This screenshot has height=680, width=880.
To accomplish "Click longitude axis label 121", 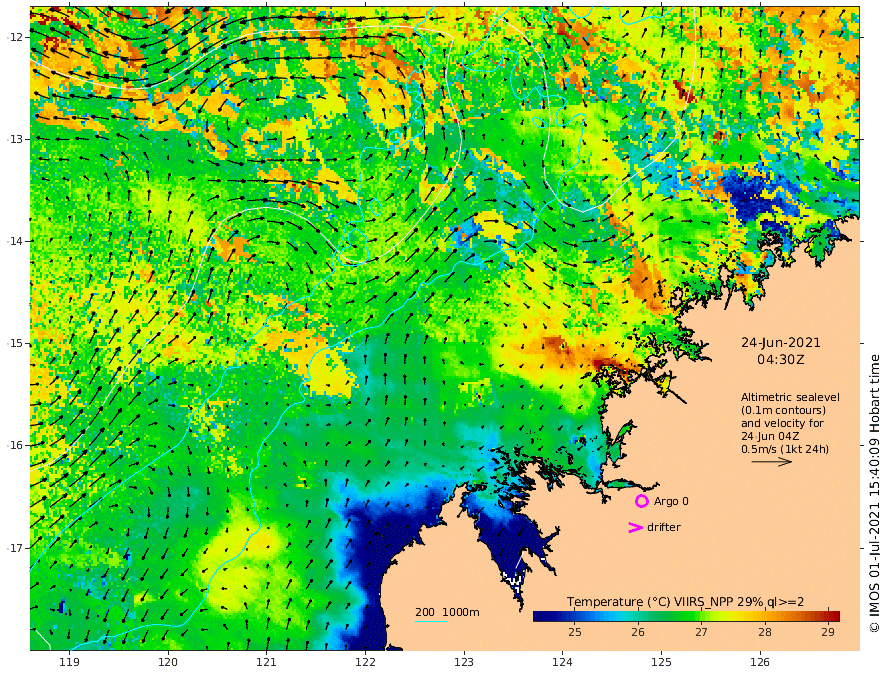I will pyautogui.click(x=267, y=663).
